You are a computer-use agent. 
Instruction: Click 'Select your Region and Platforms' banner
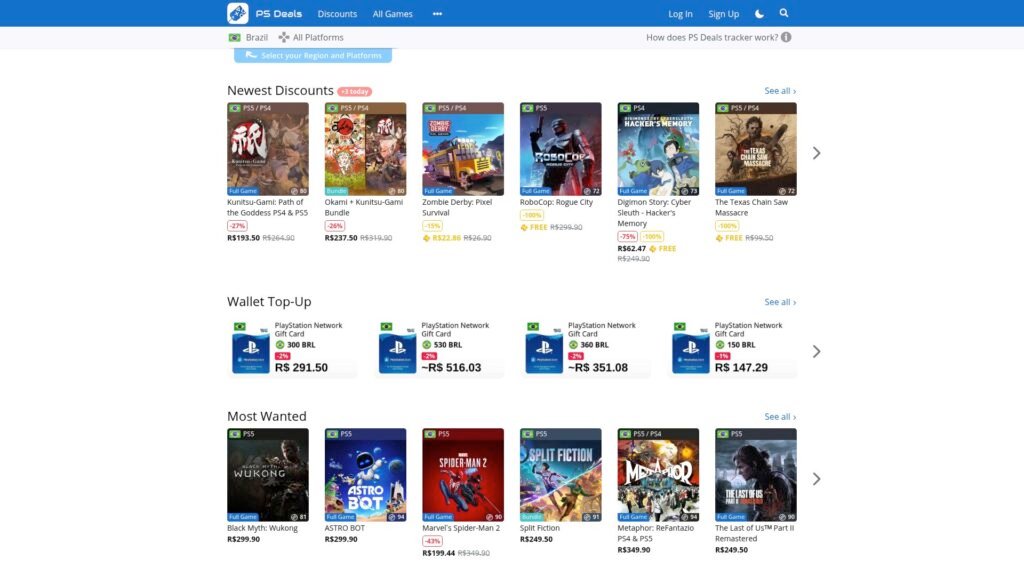coord(313,56)
